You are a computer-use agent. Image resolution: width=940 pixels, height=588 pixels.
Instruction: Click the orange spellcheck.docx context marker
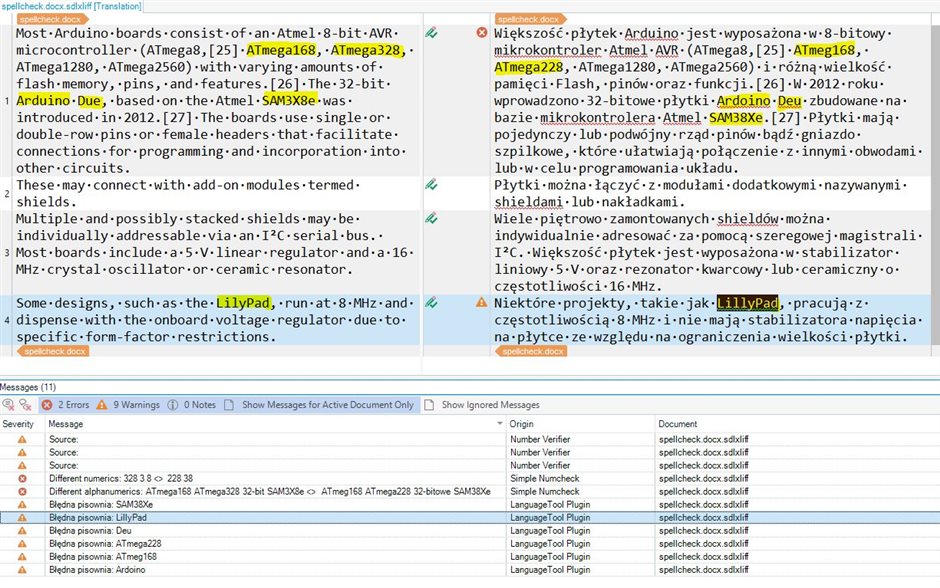click(x=54, y=19)
